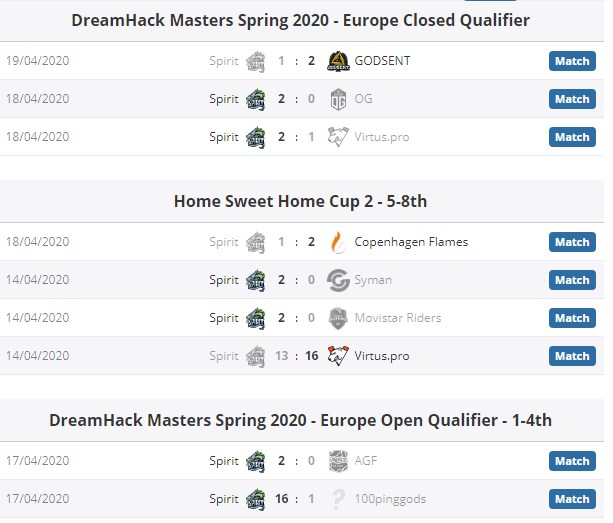The height and width of the screenshot is (523, 613).
Task: Open Match button in the Syman row
Action: 572,280
